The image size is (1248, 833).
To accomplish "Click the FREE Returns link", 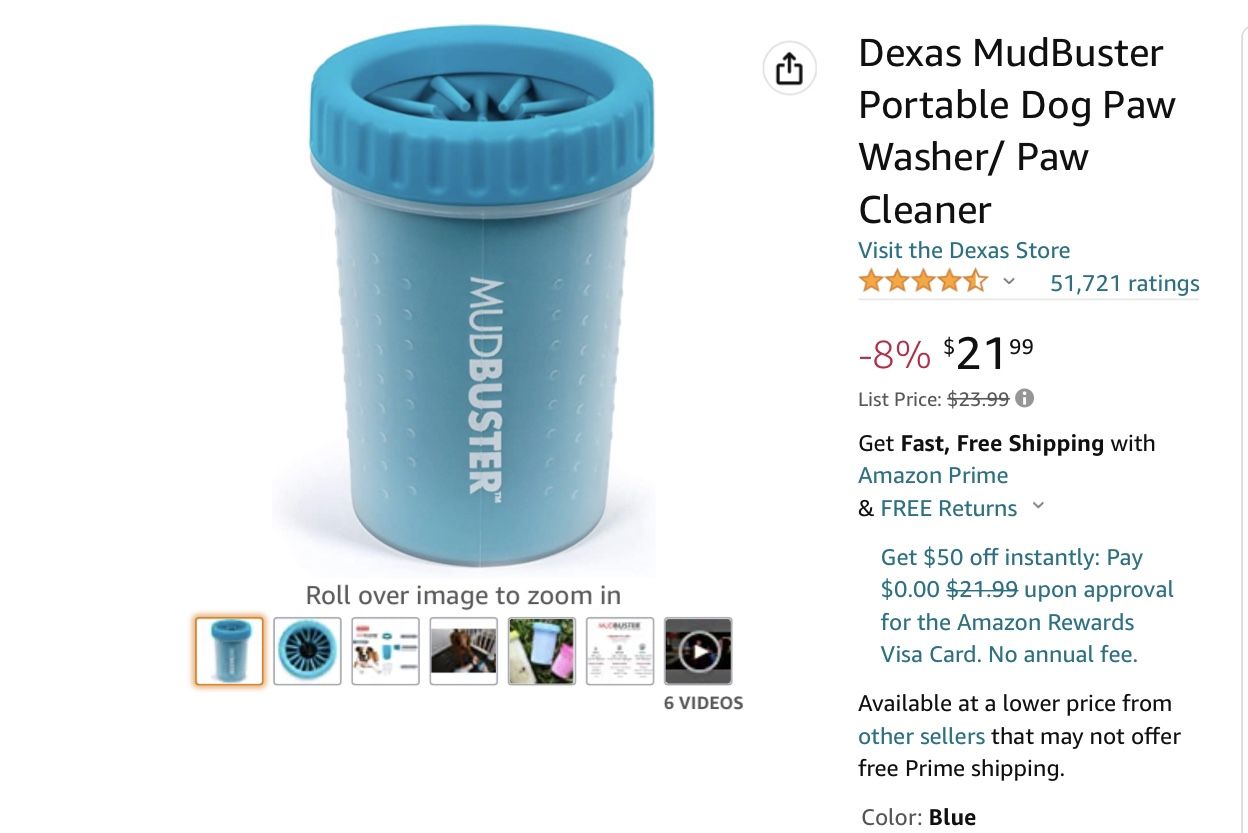I will pos(948,508).
